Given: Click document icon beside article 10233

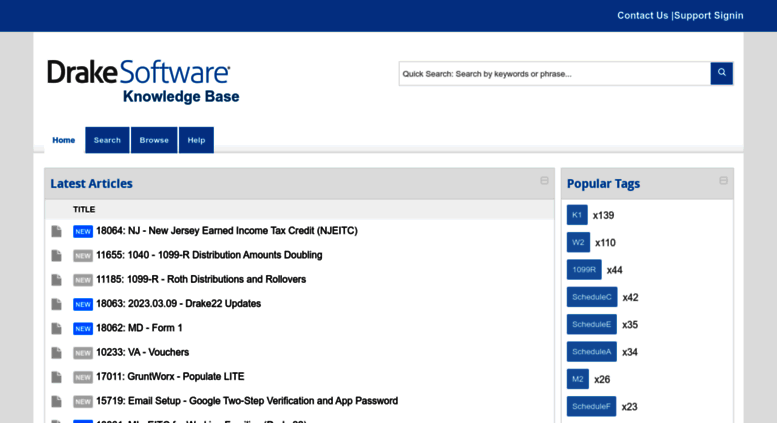Looking at the screenshot, I should [56, 353].
